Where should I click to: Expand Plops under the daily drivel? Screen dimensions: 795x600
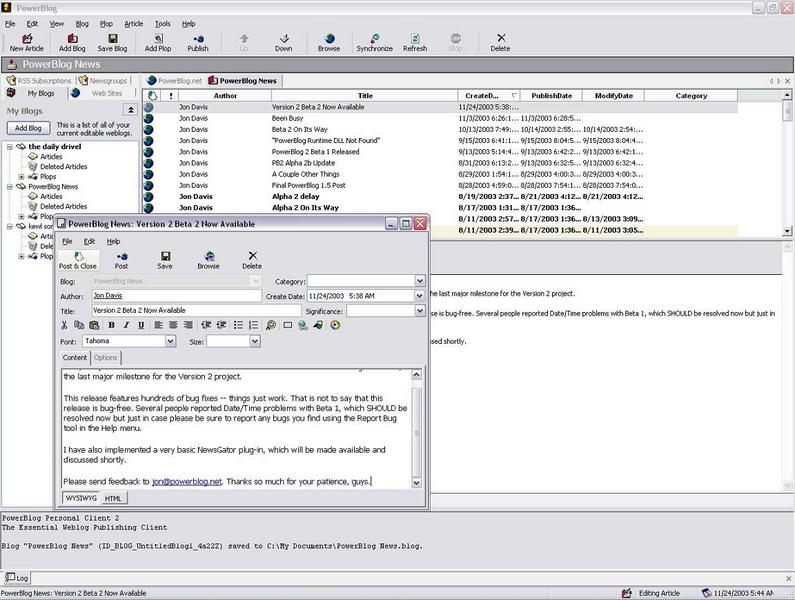(21, 177)
